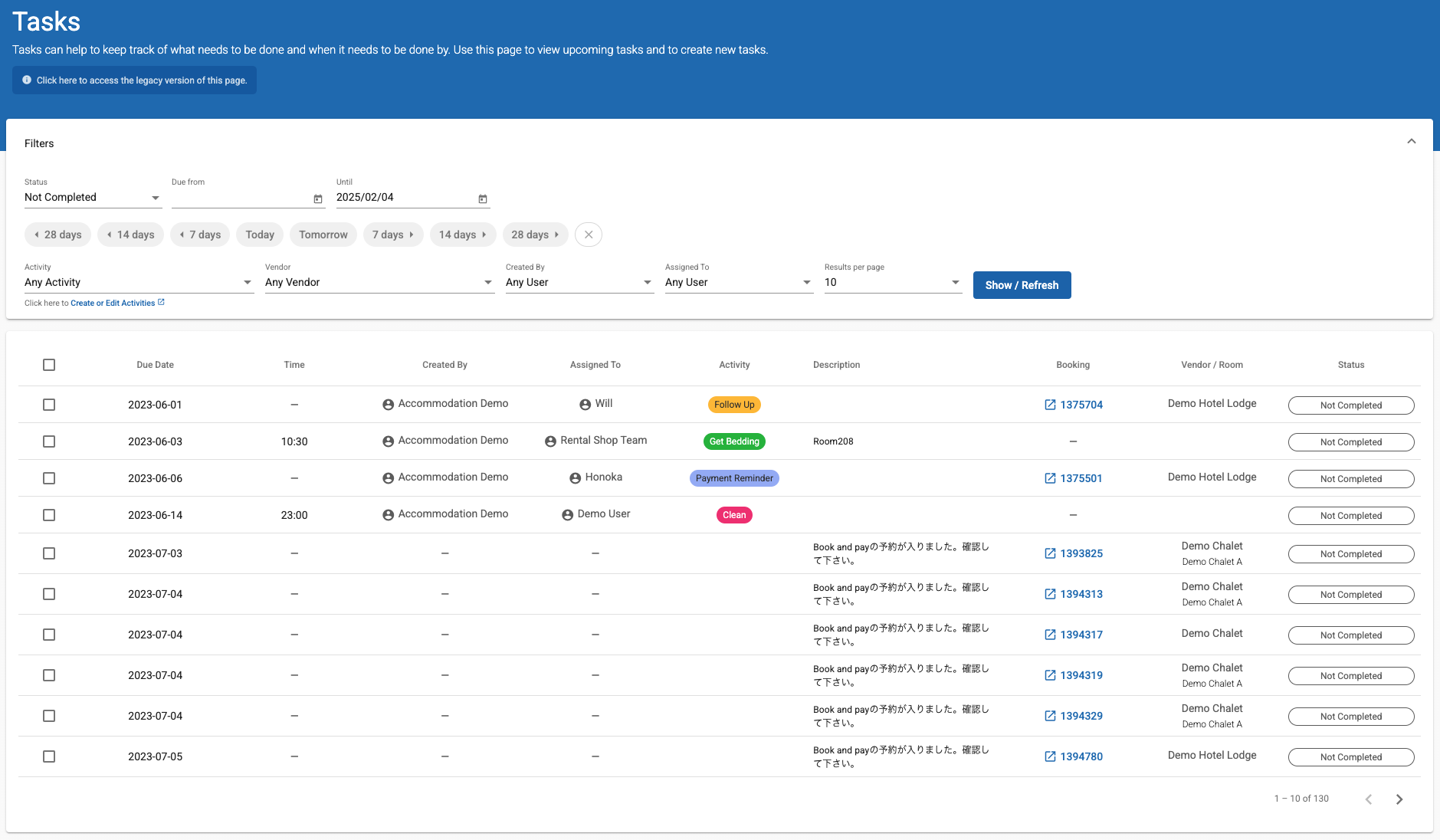Image resolution: width=1440 pixels, height=840 pixels.
Task: Select the 2023-07-05 task checkbox
Action: click(49, 756)
